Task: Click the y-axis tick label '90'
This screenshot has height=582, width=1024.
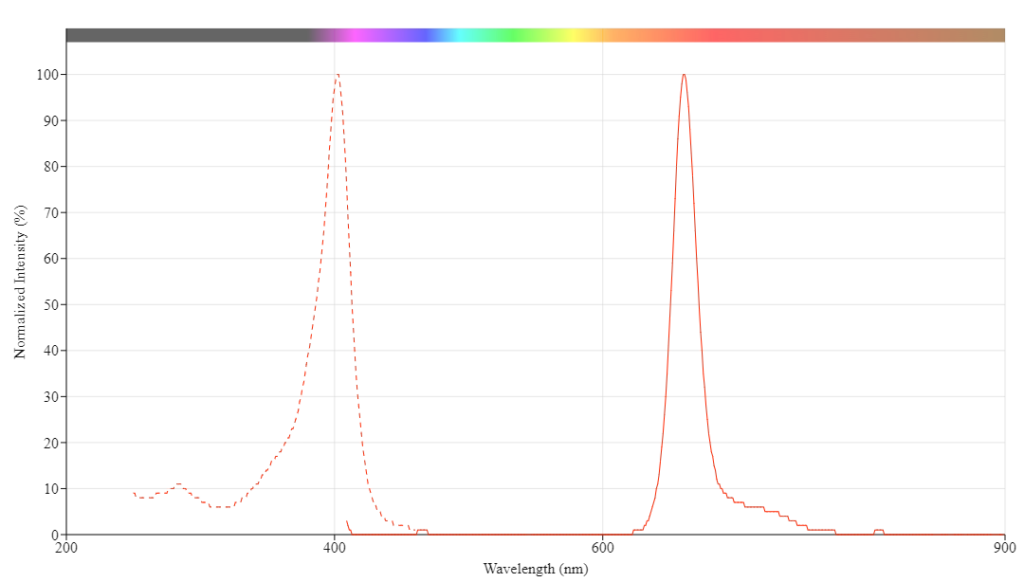Action: (x=51, y=121)
